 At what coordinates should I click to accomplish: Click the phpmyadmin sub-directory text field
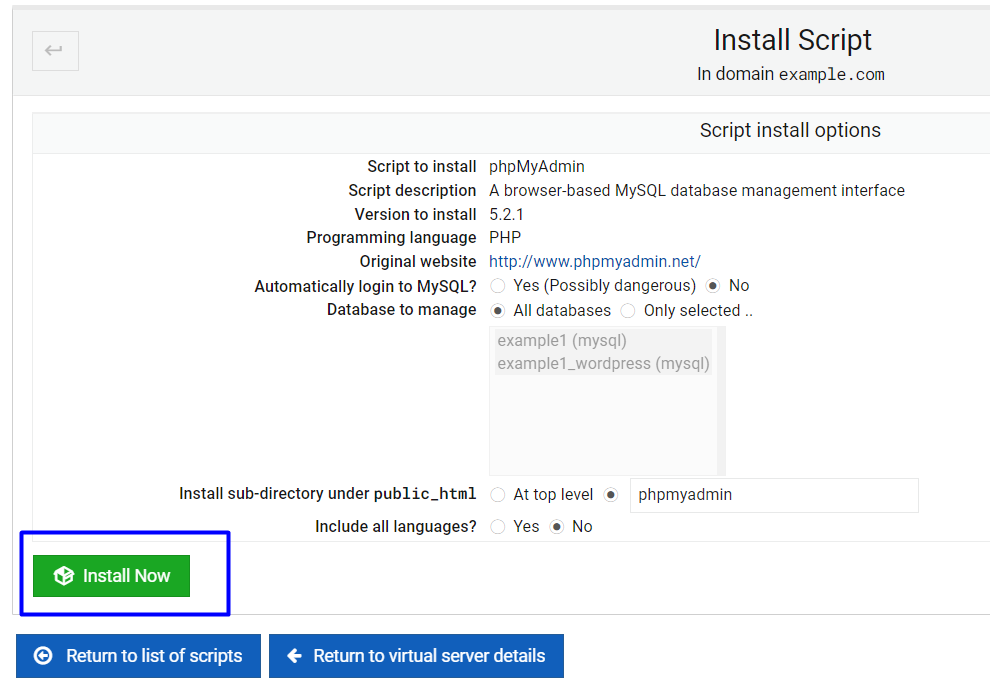click(x=774, y=495)
